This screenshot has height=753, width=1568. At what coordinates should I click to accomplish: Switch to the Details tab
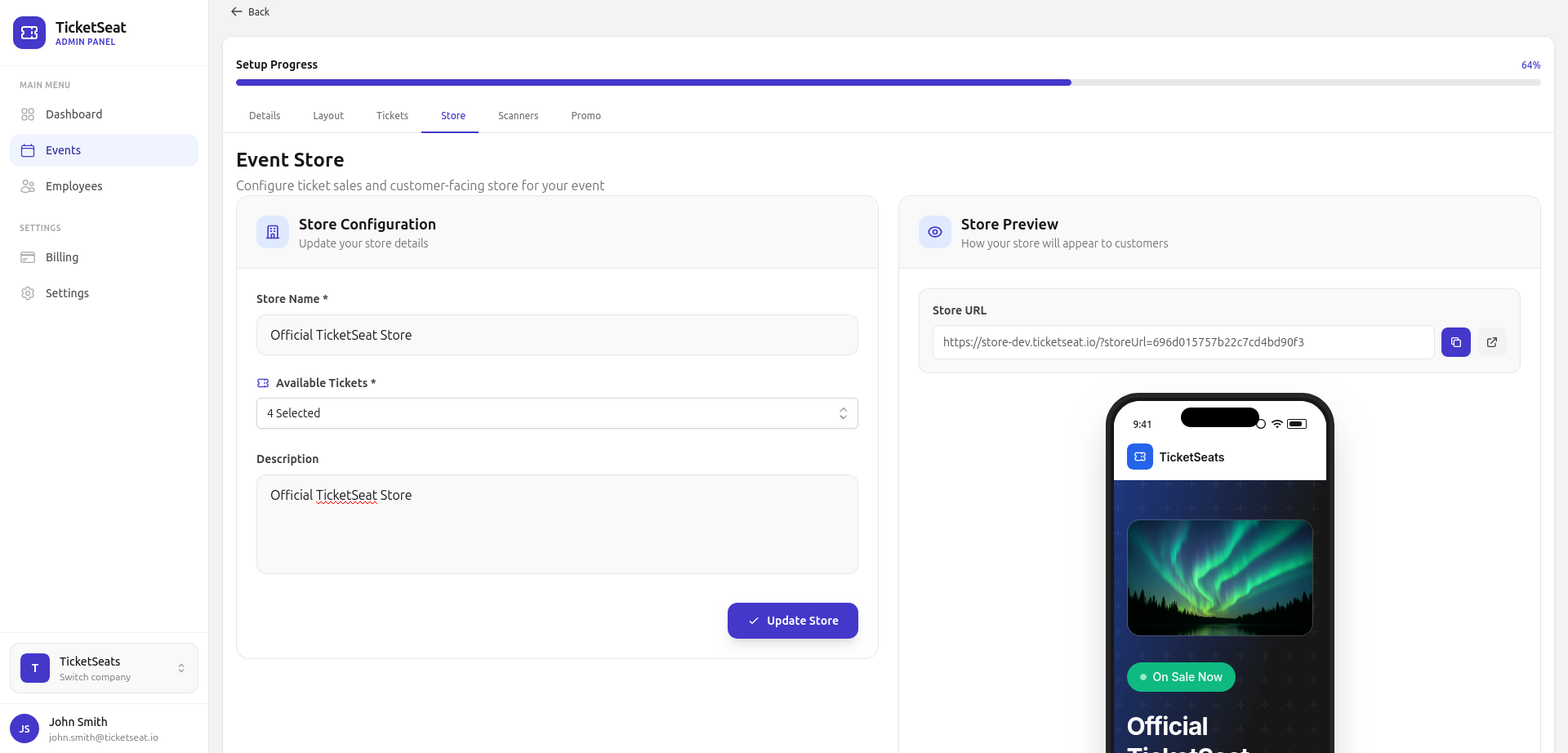pos(265,116)
